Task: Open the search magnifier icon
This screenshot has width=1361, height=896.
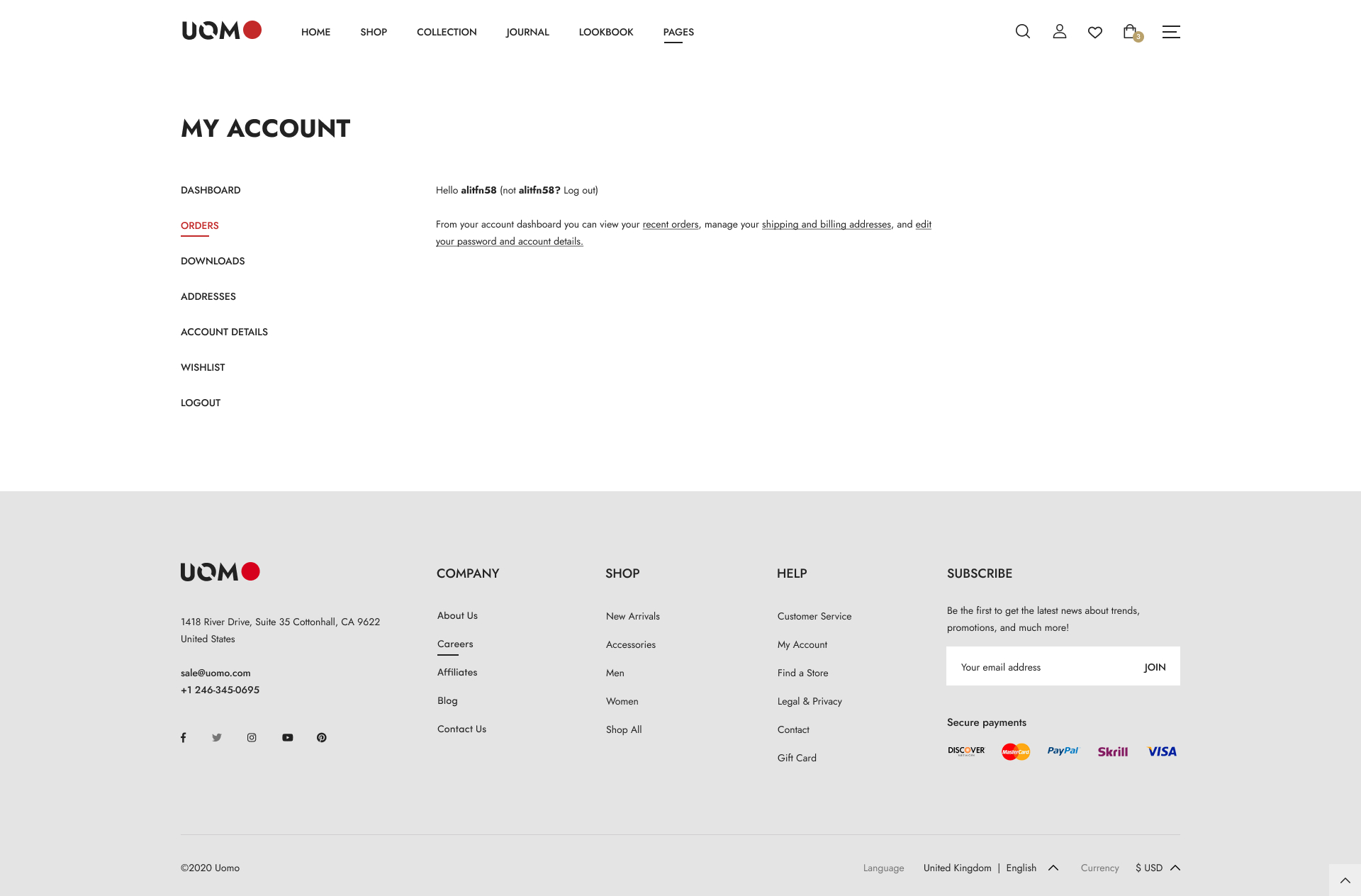Action: 1022,31
